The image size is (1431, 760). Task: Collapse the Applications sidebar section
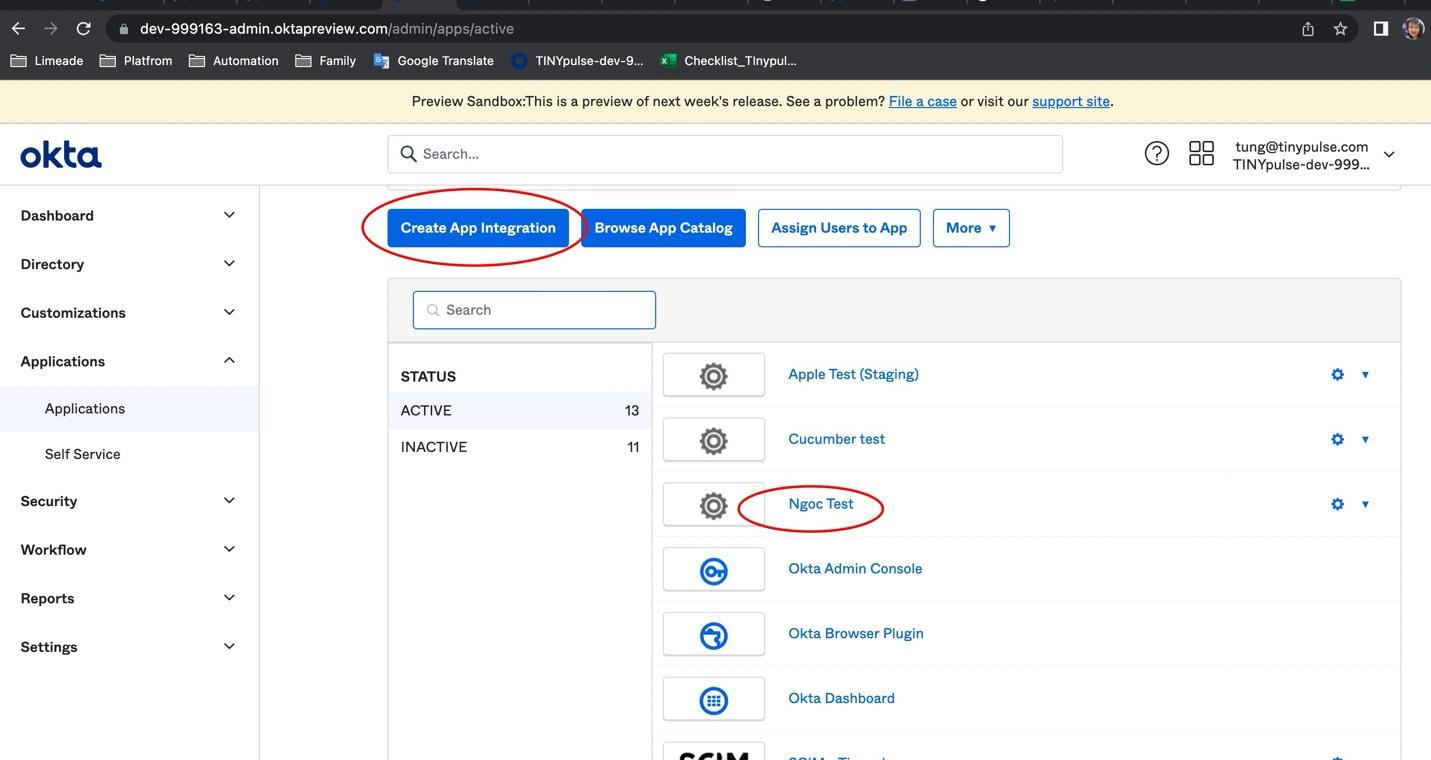click(x=229, y=361)
